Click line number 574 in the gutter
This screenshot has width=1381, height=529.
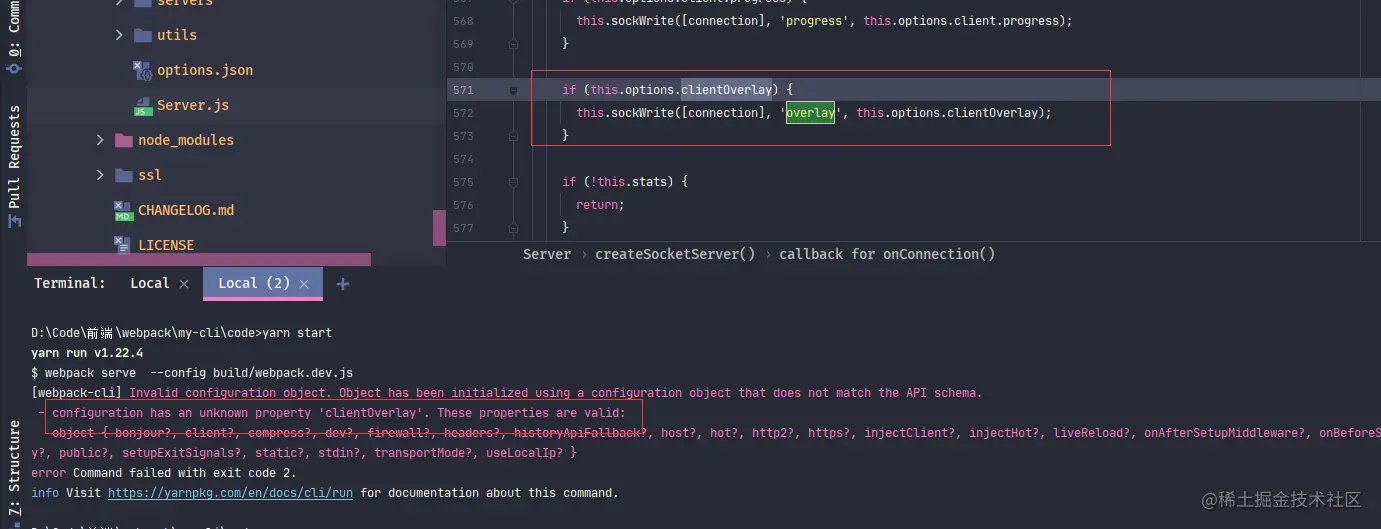click(x=463, y=159)
